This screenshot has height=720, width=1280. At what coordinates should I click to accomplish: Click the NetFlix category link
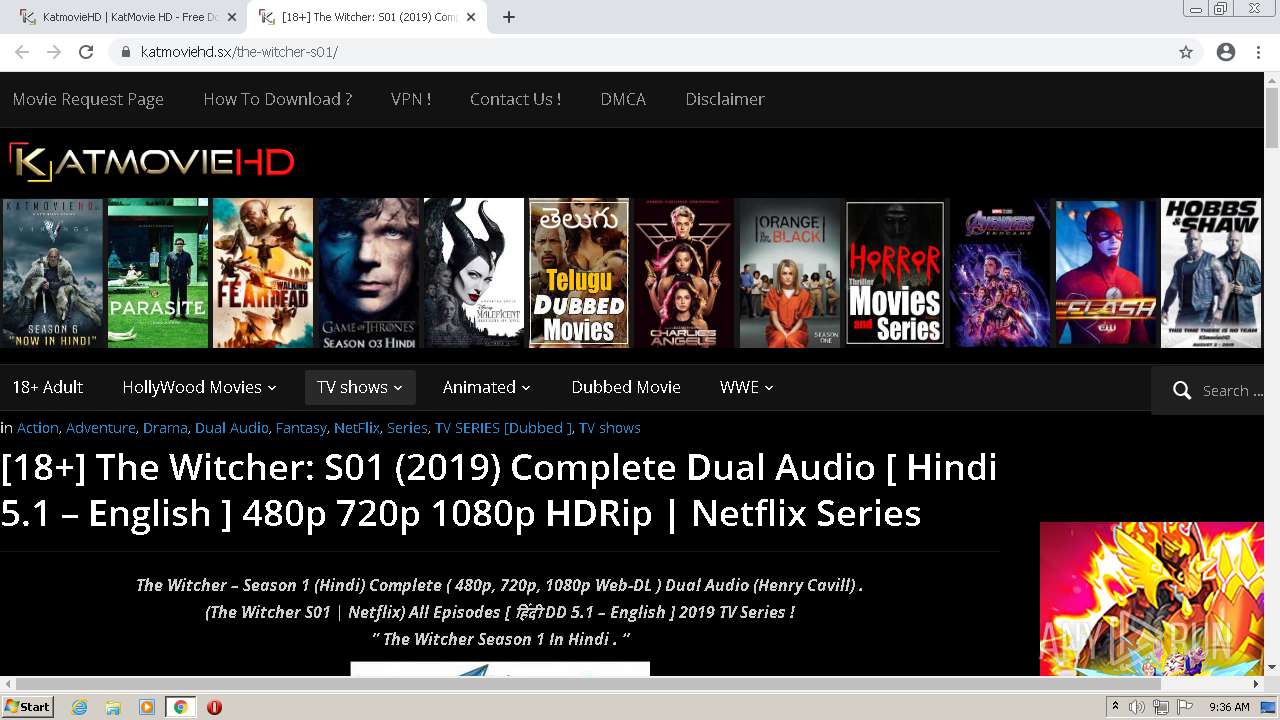pyautogui.click(x=357, y=428)
